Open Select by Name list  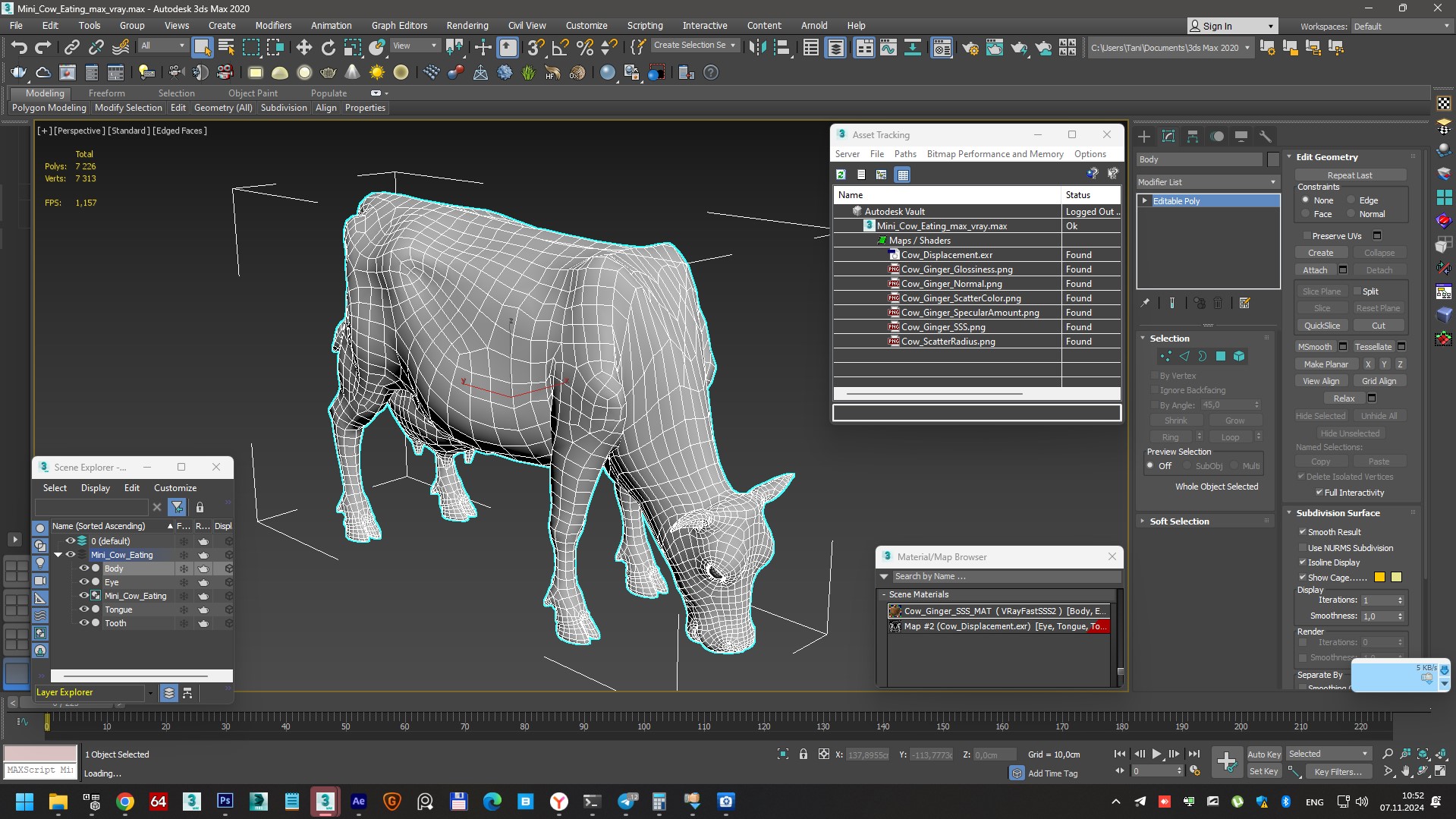click(226, 47)
